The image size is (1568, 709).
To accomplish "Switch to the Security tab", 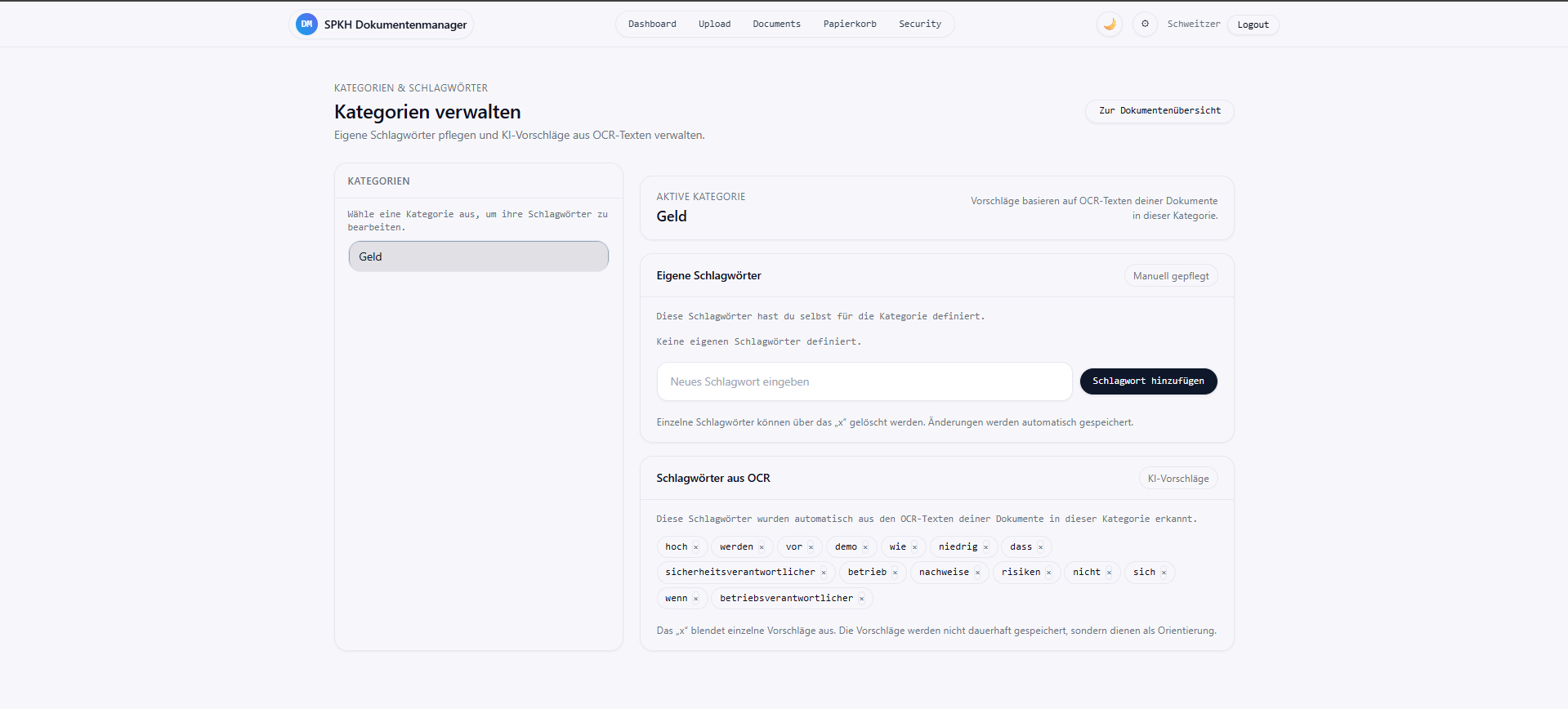I will pos(920,25).
